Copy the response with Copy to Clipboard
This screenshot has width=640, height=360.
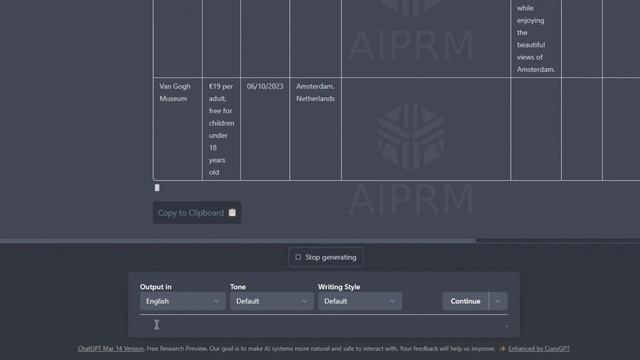click(197, 213)
